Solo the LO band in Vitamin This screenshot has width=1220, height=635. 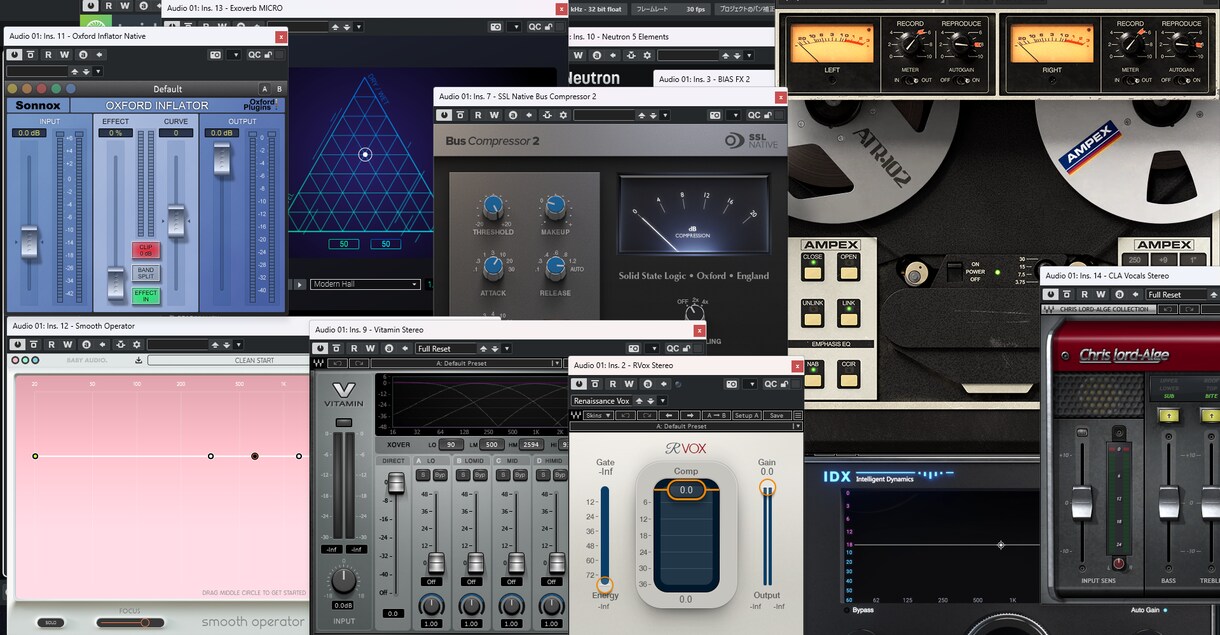423,475
